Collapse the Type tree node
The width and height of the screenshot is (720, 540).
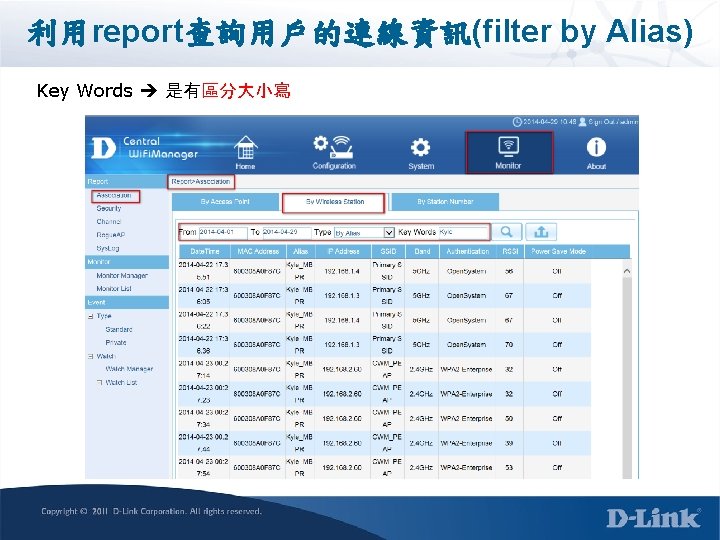(x=90, y=316)
